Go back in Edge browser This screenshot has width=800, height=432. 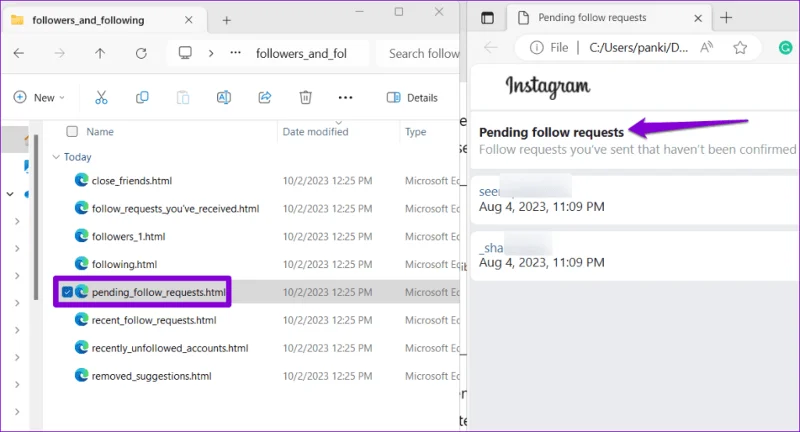[x=490, y=47]
